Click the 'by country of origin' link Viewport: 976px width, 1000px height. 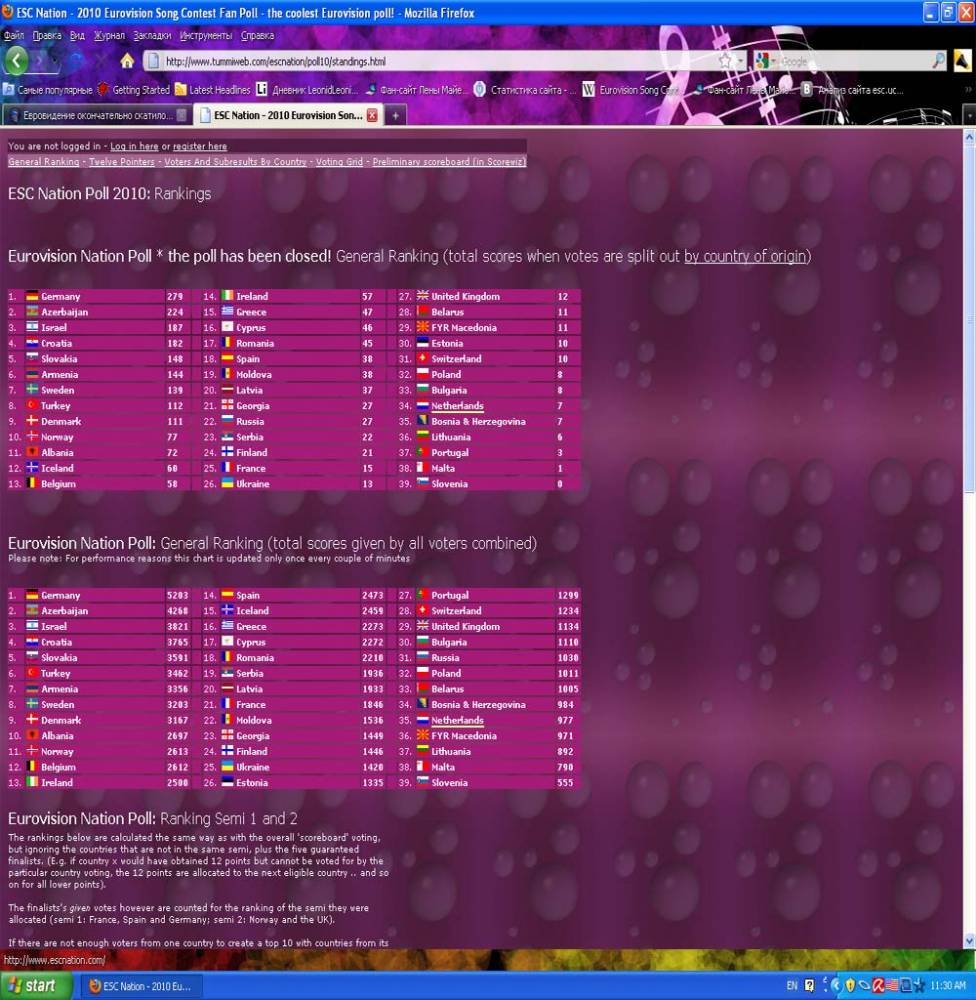pos(745,257)
